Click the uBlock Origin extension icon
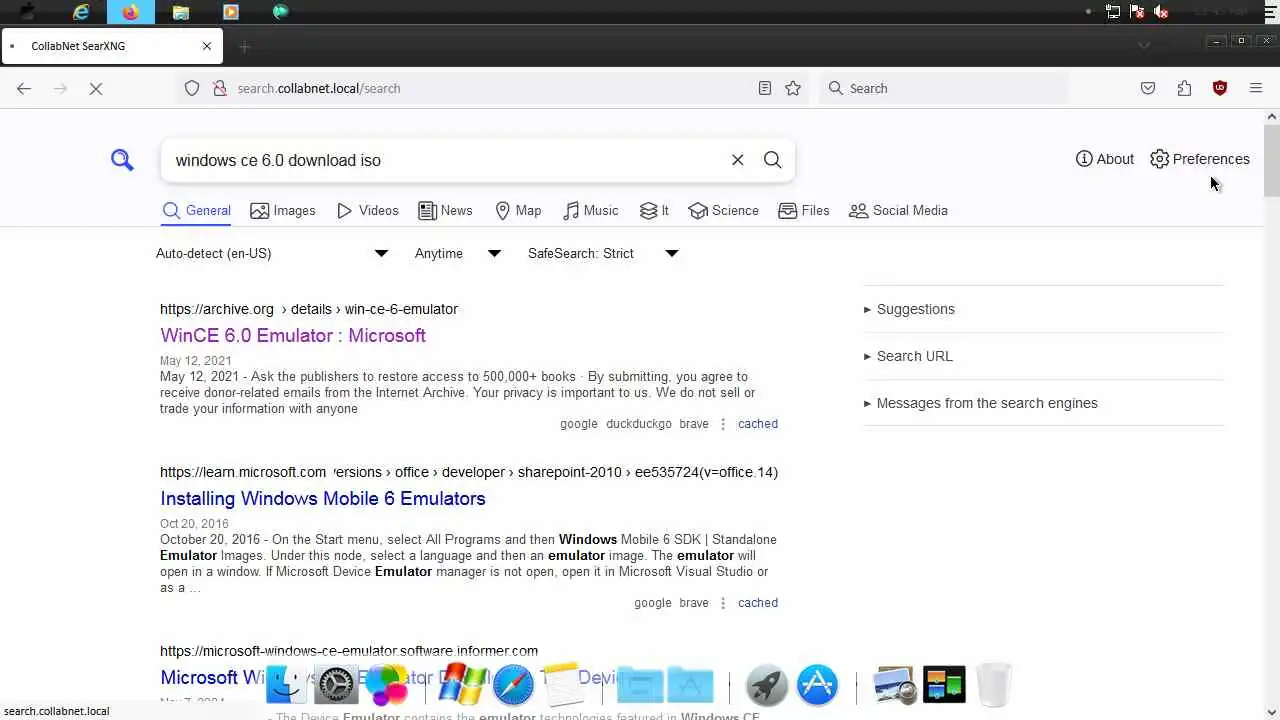The width and height of the screenshot is (1280, 720). click(x=1220, y=88)
